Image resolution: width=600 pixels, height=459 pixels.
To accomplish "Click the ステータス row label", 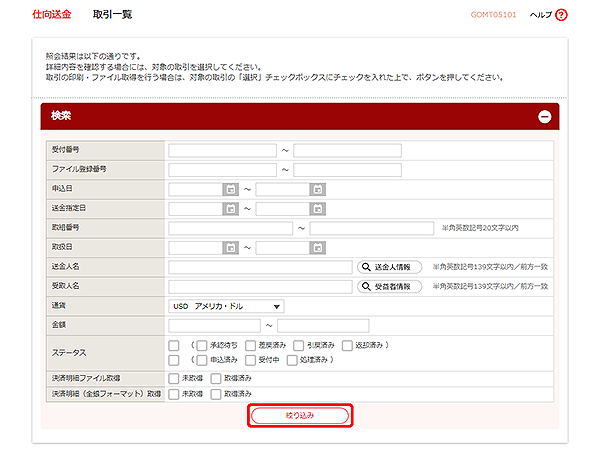I will 69,353.
